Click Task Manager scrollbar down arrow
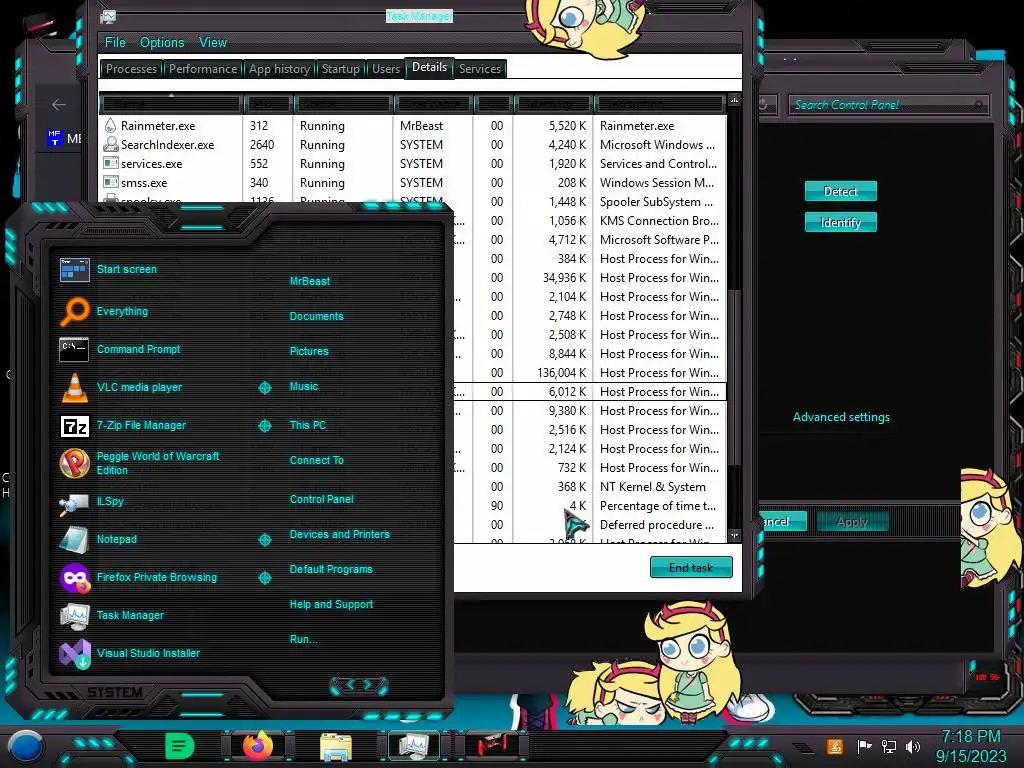1024x768 pixels. (734, 536)
